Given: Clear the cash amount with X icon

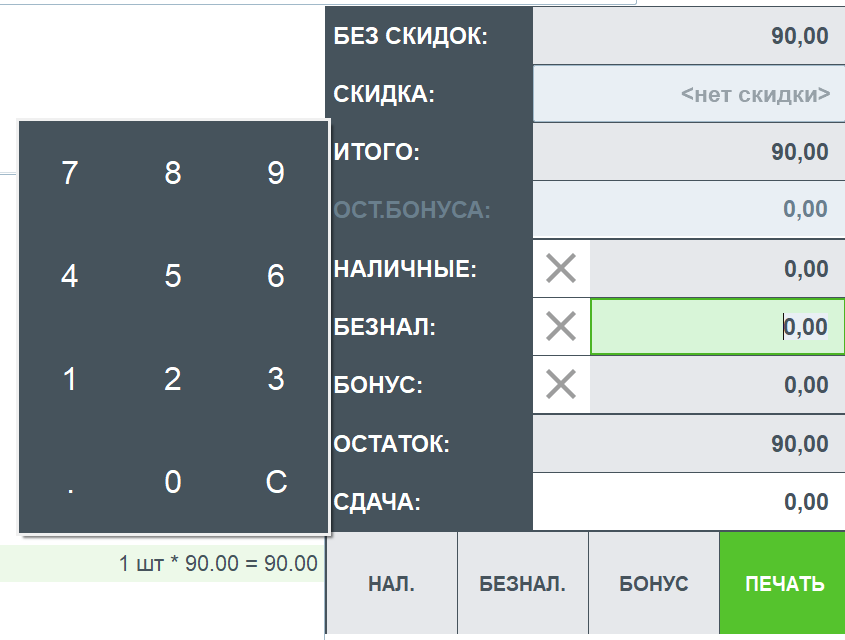Looking at the screenshot, I should click(x=561, y=268).
